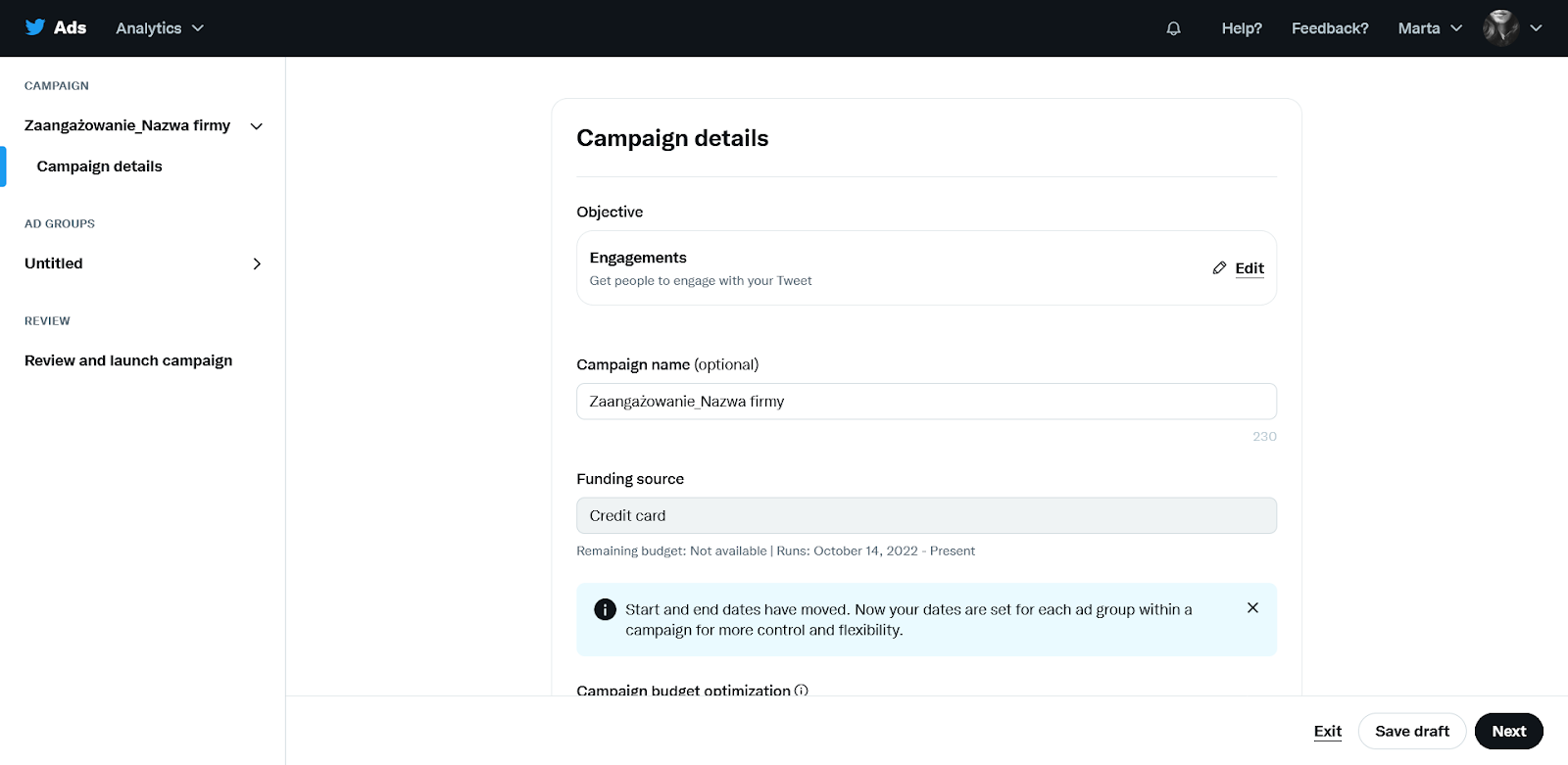Click the Next button
Viewport: 1568px width, 765px height.
pyautogui.click(x=1509, y=731)
